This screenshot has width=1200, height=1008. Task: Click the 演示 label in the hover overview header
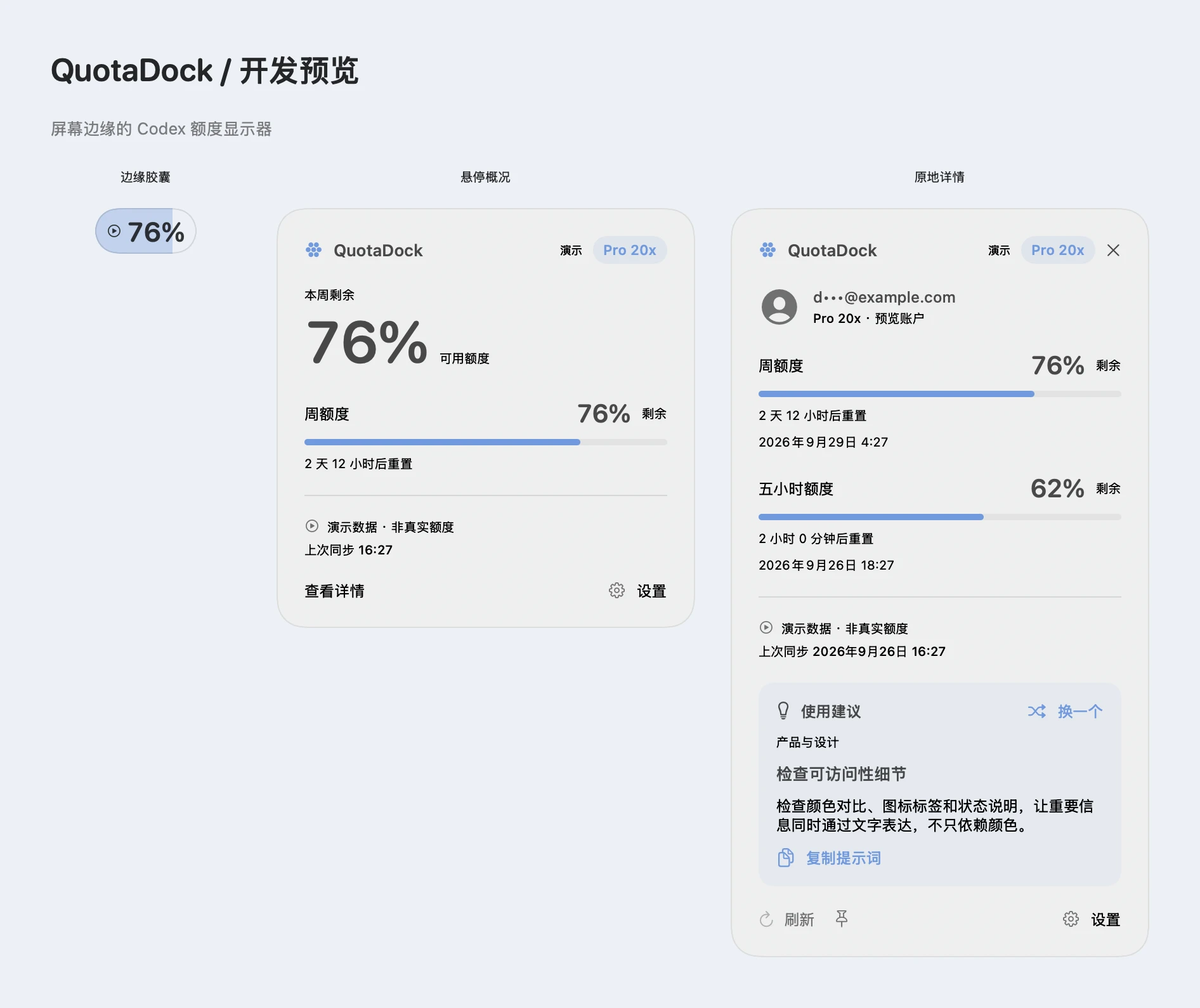(x=571, y=251)
